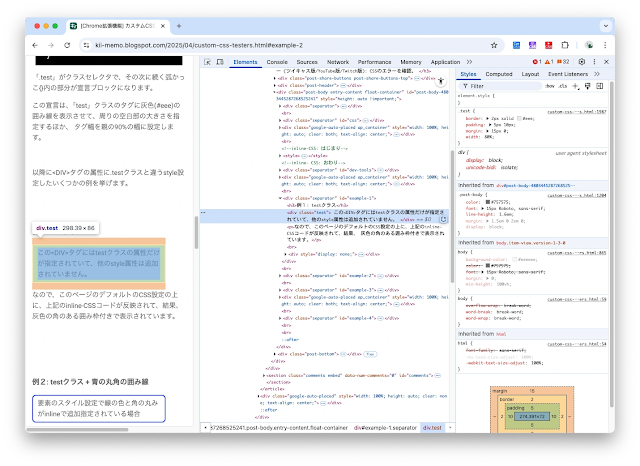The height and width of the screenshot is (466, 640).
Task: Expand div with class post-header
Action: 274,85
